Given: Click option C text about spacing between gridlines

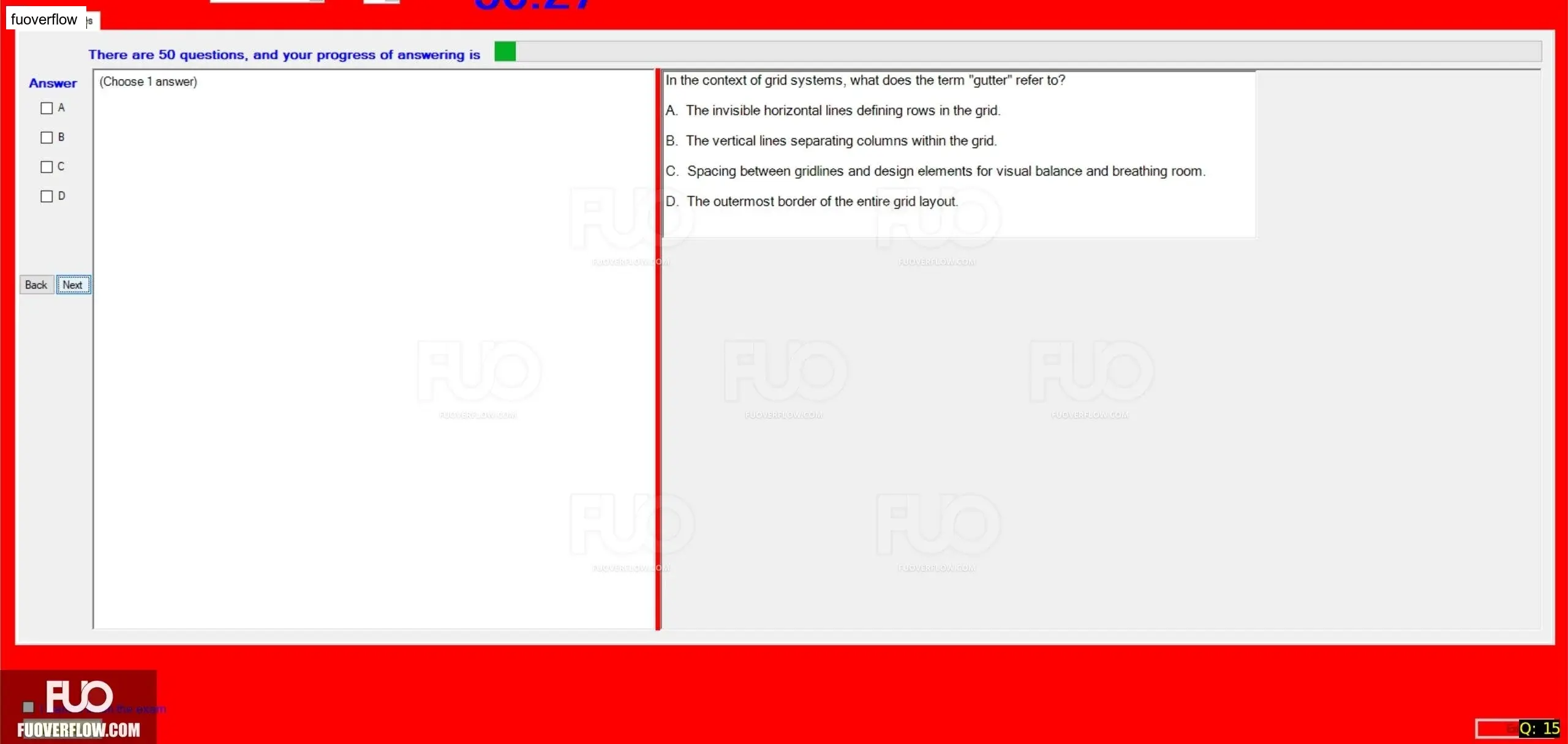Looking at the screenshot, I should pyautogui.click(x=935, y=171).
